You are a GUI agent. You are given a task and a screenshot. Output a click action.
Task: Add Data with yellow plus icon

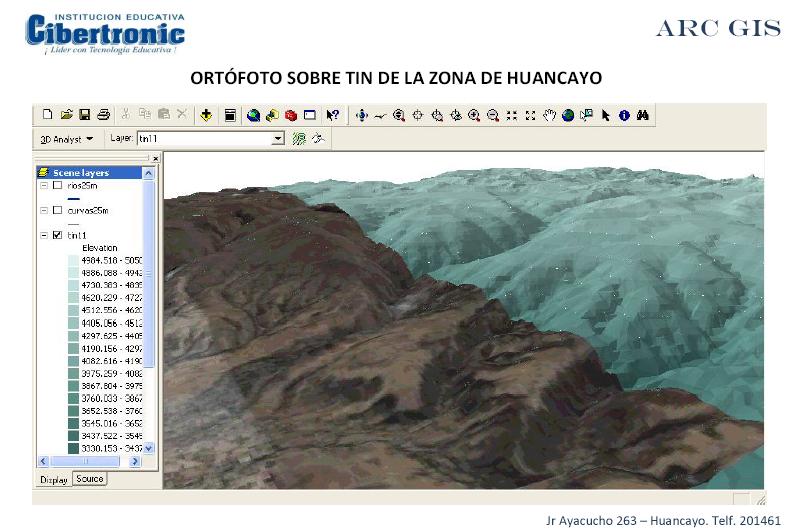(x=206, y=115)
